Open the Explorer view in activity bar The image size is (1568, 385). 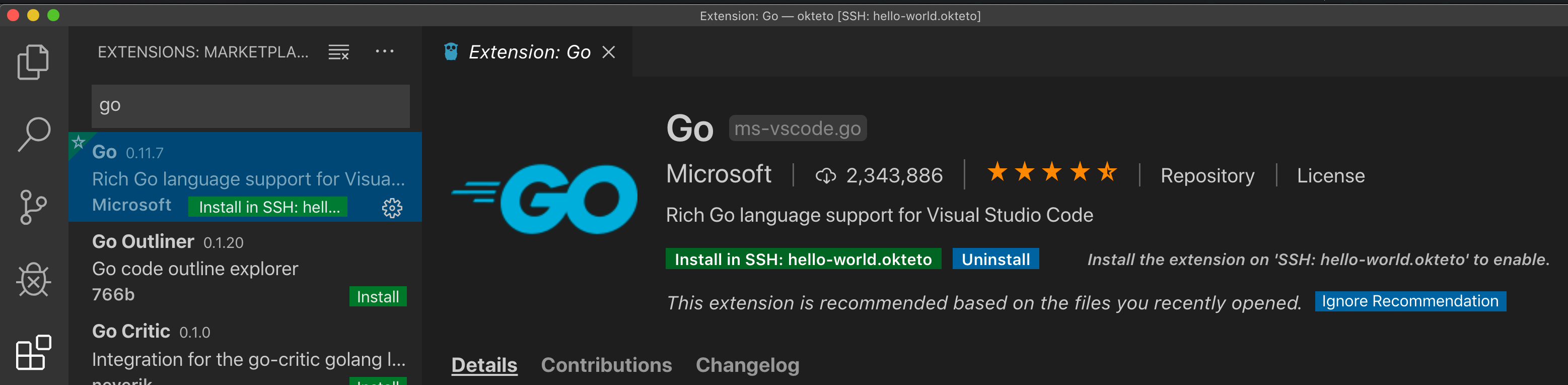click(33, 61)
